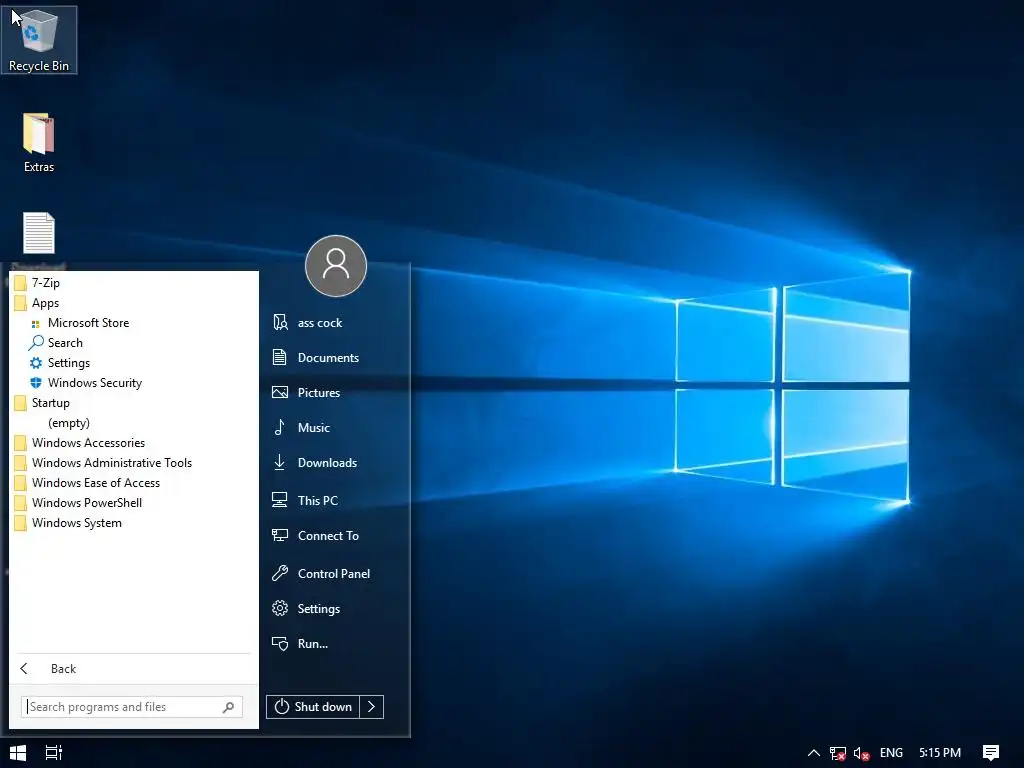Select the text document icon on desktop
This screenshot has height=768, width=1024.
click(39, 233)
